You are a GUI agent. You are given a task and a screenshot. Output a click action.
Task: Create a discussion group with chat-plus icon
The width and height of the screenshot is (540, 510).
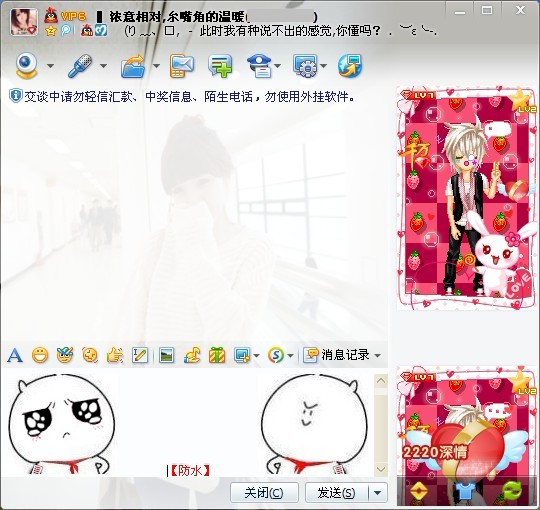point(220,65)
